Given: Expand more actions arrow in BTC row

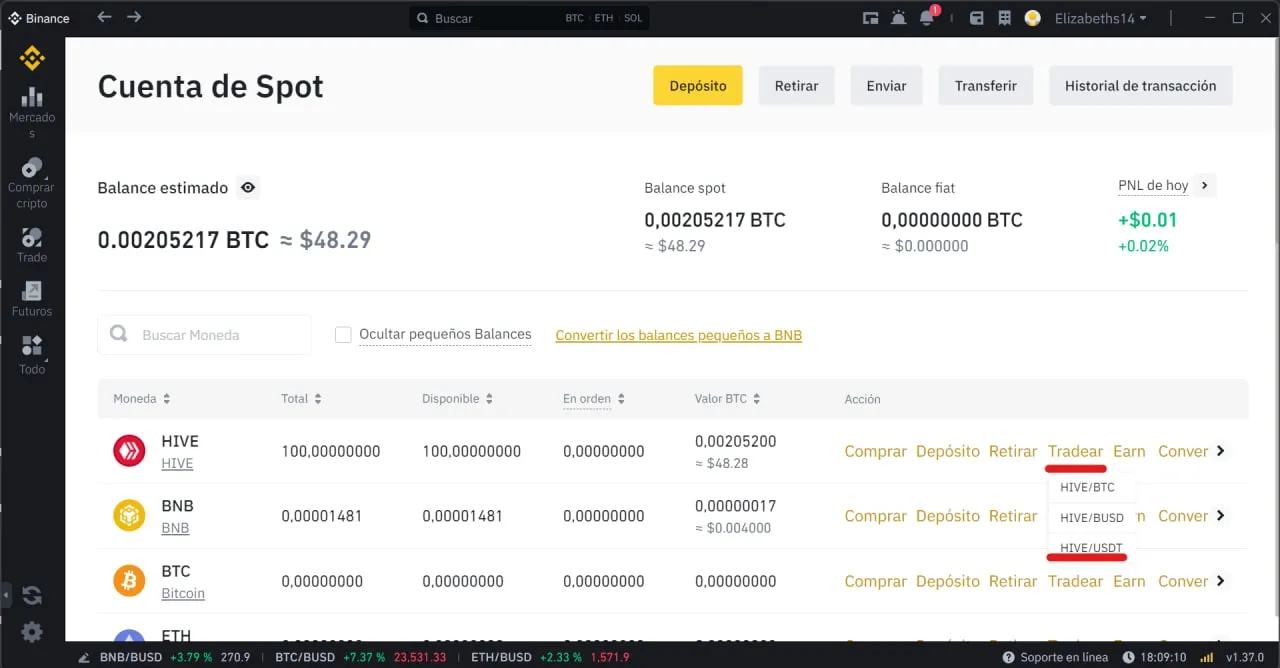Looking at the screenshot, I should tap(1220, 581).
